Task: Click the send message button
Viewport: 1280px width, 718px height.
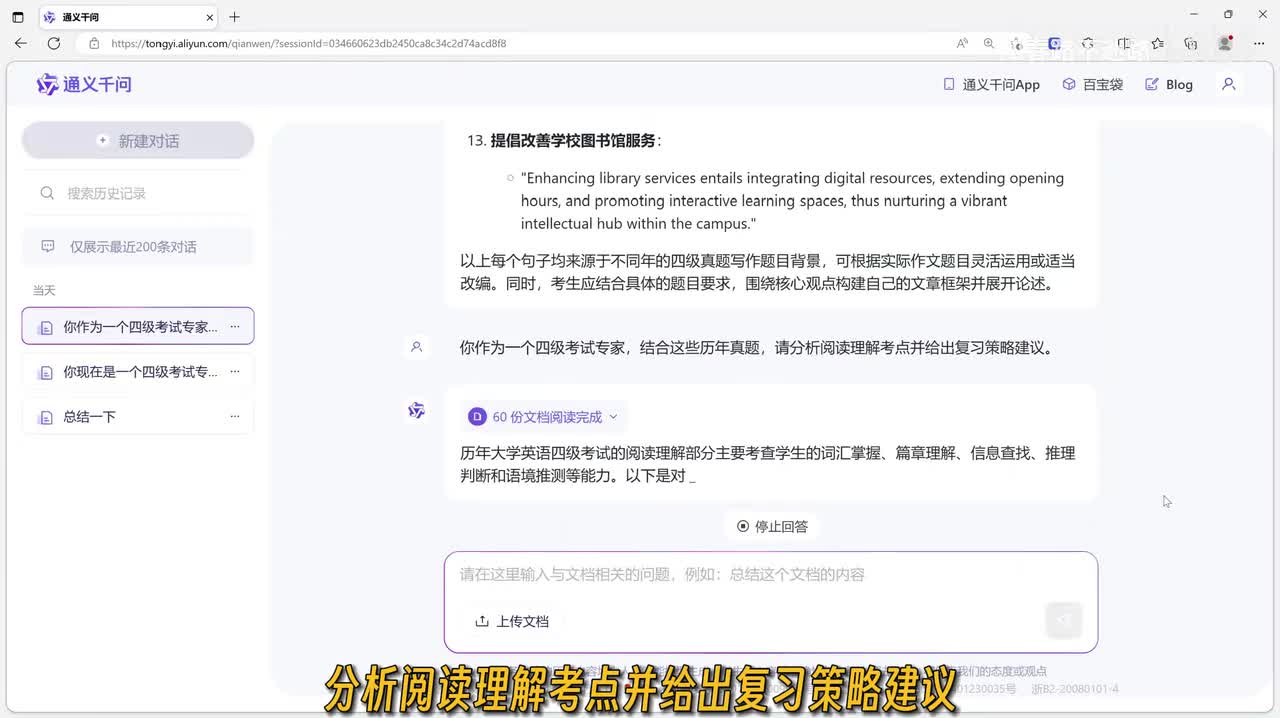Action: tap(1063, 620)
